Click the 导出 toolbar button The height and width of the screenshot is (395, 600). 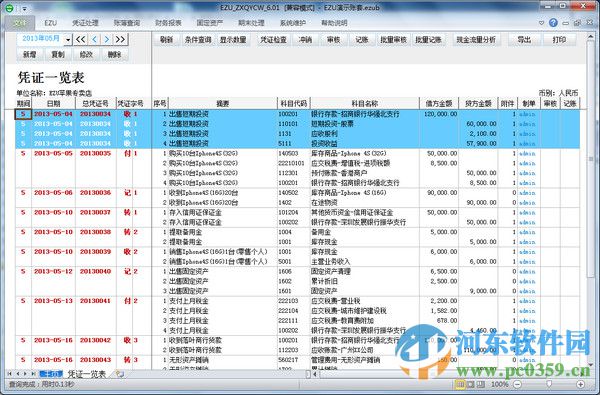(x=524, y=39)
